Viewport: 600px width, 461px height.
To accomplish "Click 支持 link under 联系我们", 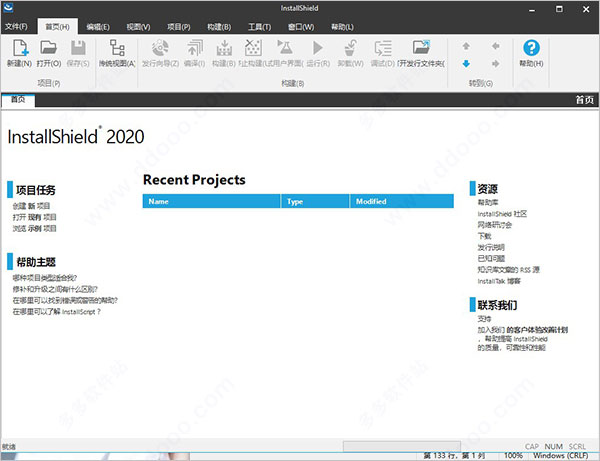I will coord(484,318).
